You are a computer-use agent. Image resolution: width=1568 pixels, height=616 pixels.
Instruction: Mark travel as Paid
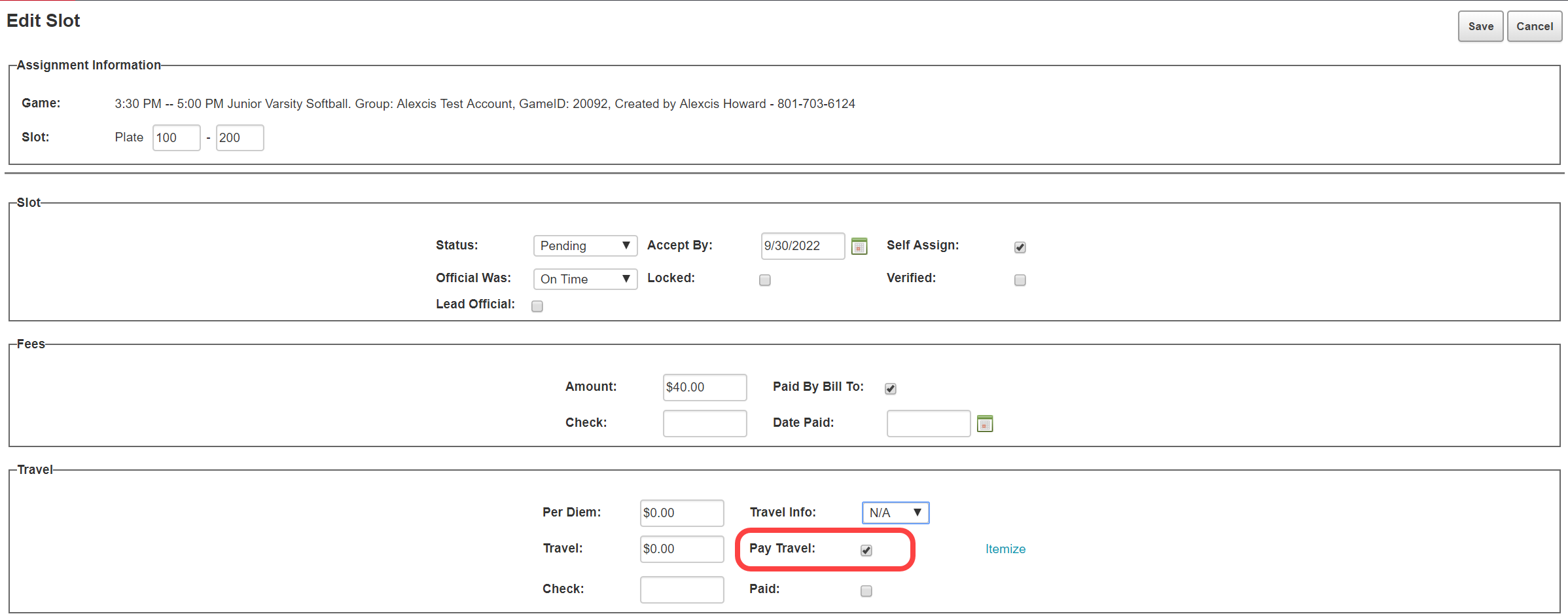click(866, 590)
